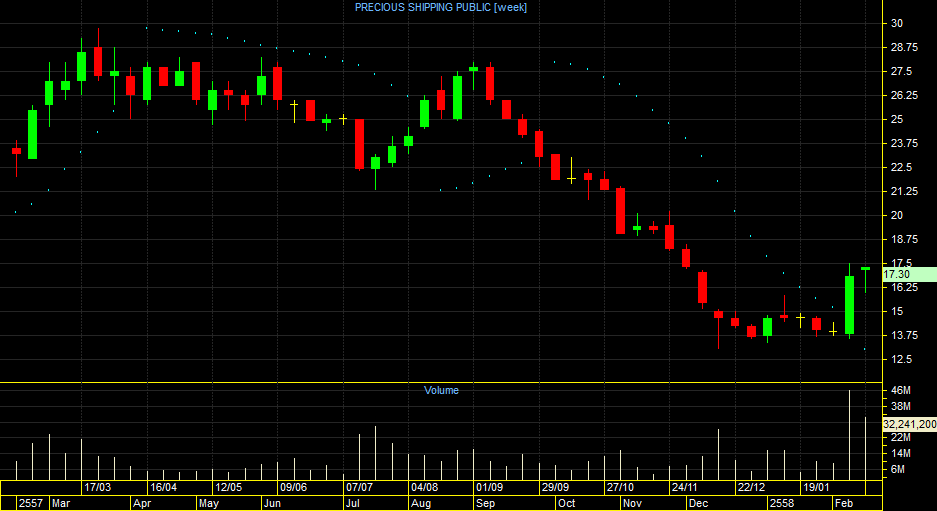Click the 27.5 price axis label

(901, 71)
